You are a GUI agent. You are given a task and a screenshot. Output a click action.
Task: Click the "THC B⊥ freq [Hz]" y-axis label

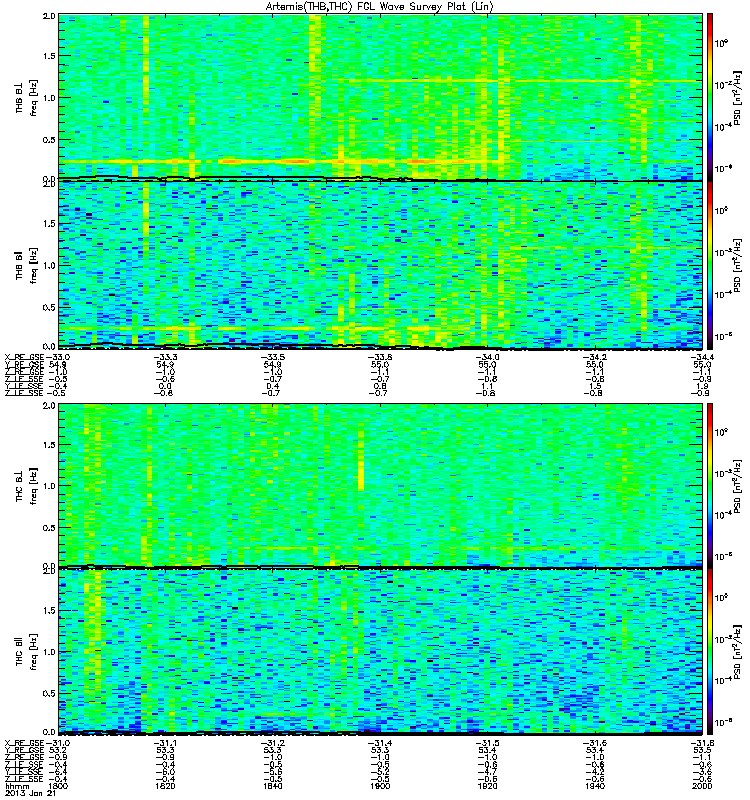(x=27, y=486)
